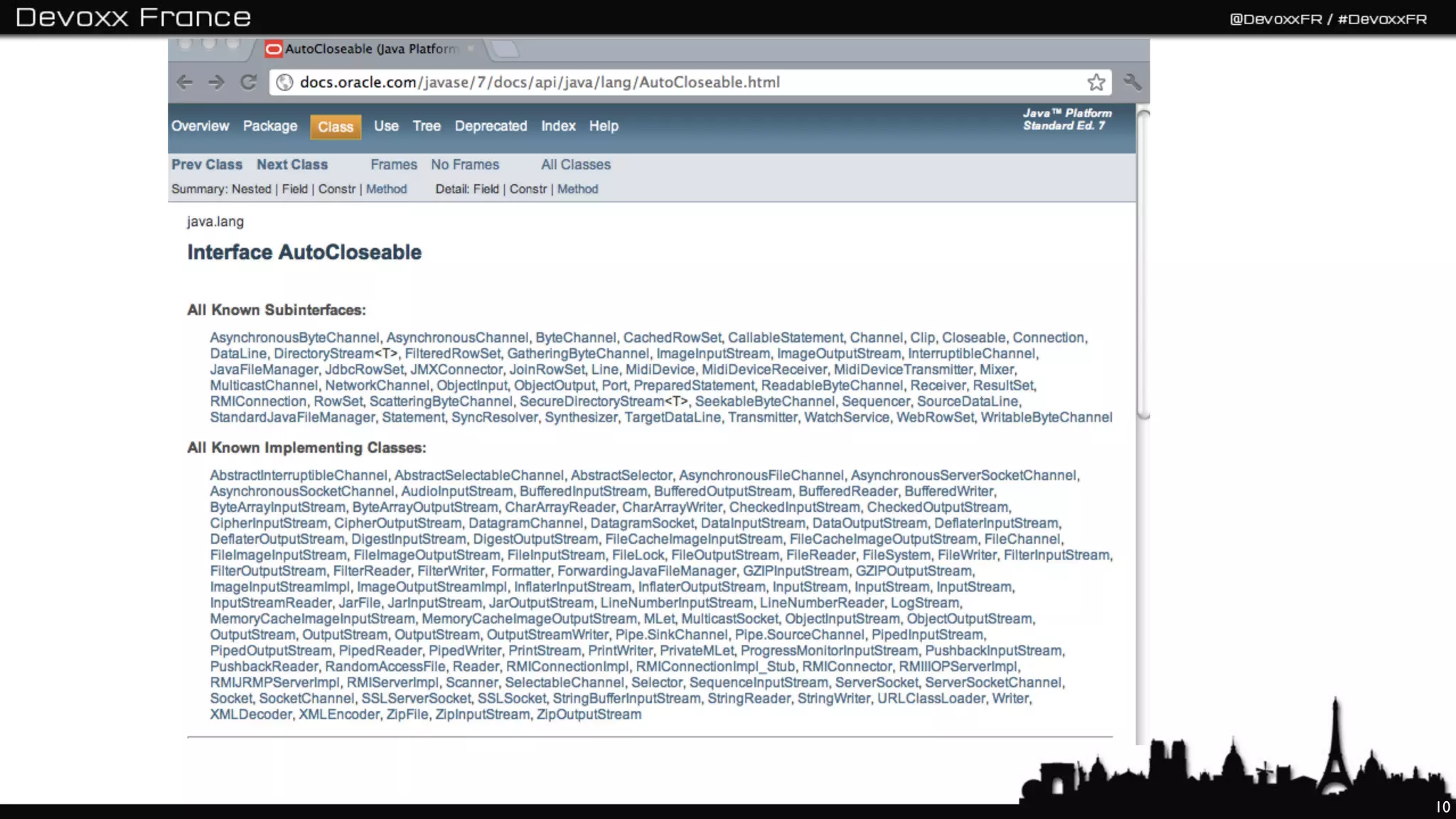Switch to No Frames view
This screenshot has height=819, width=1456.
(465, 164)
